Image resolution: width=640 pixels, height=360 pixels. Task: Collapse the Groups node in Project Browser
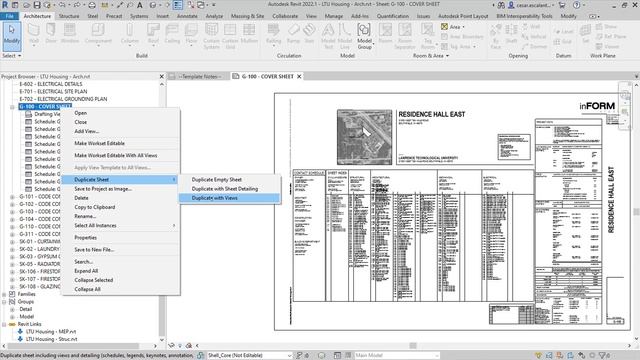(x=4, y=302)
